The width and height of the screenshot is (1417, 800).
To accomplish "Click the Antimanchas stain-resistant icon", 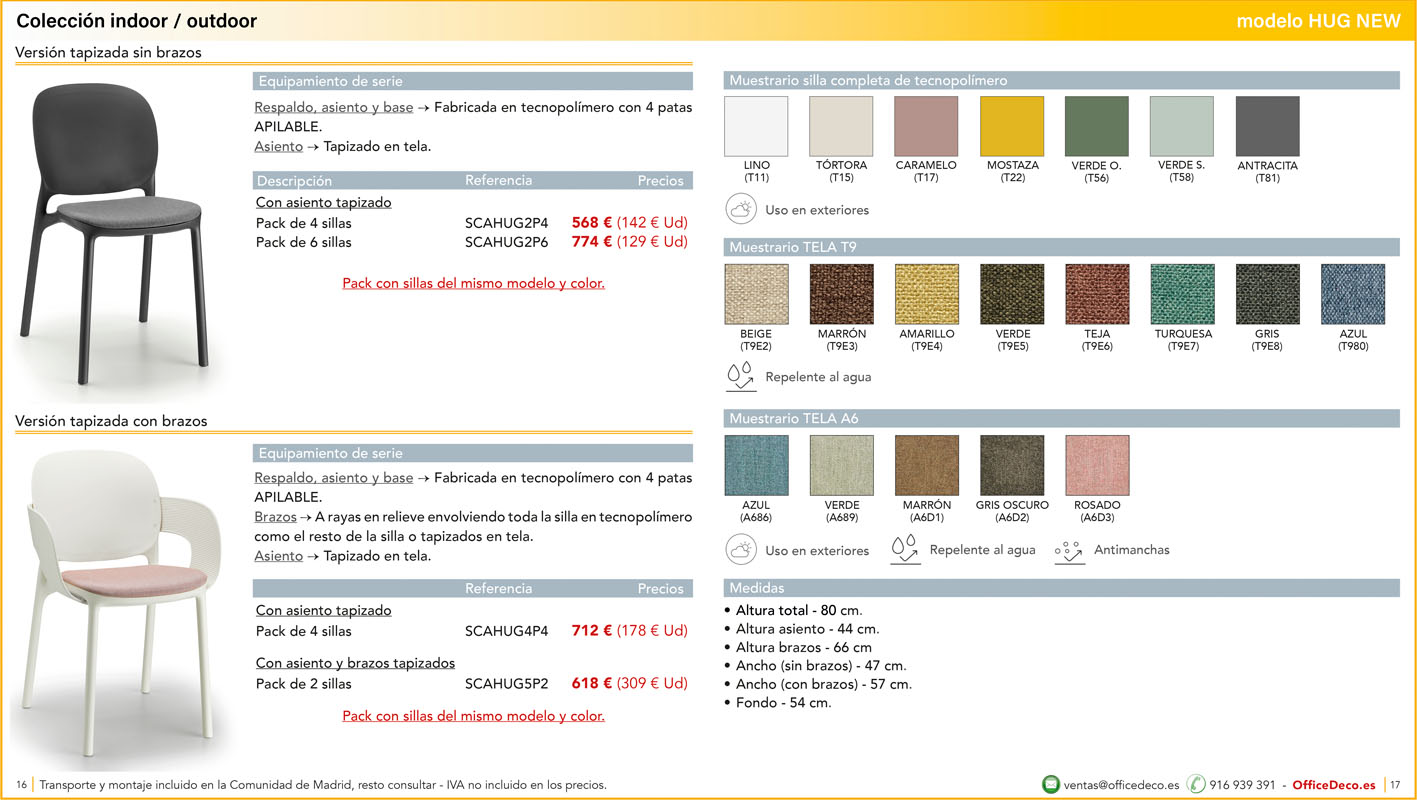I will click(x=1069, y=550).
